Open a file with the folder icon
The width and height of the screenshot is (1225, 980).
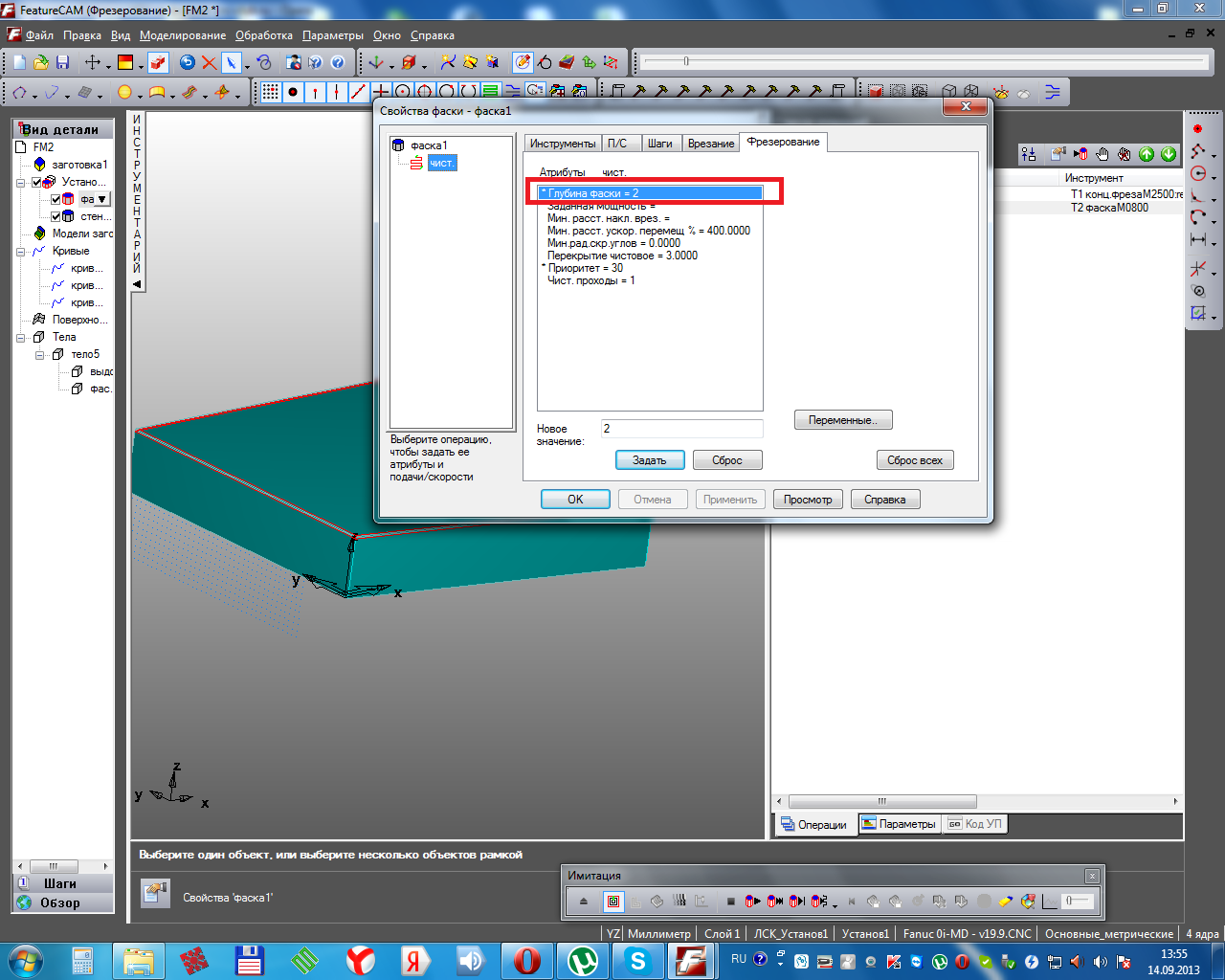coord(41,62)
